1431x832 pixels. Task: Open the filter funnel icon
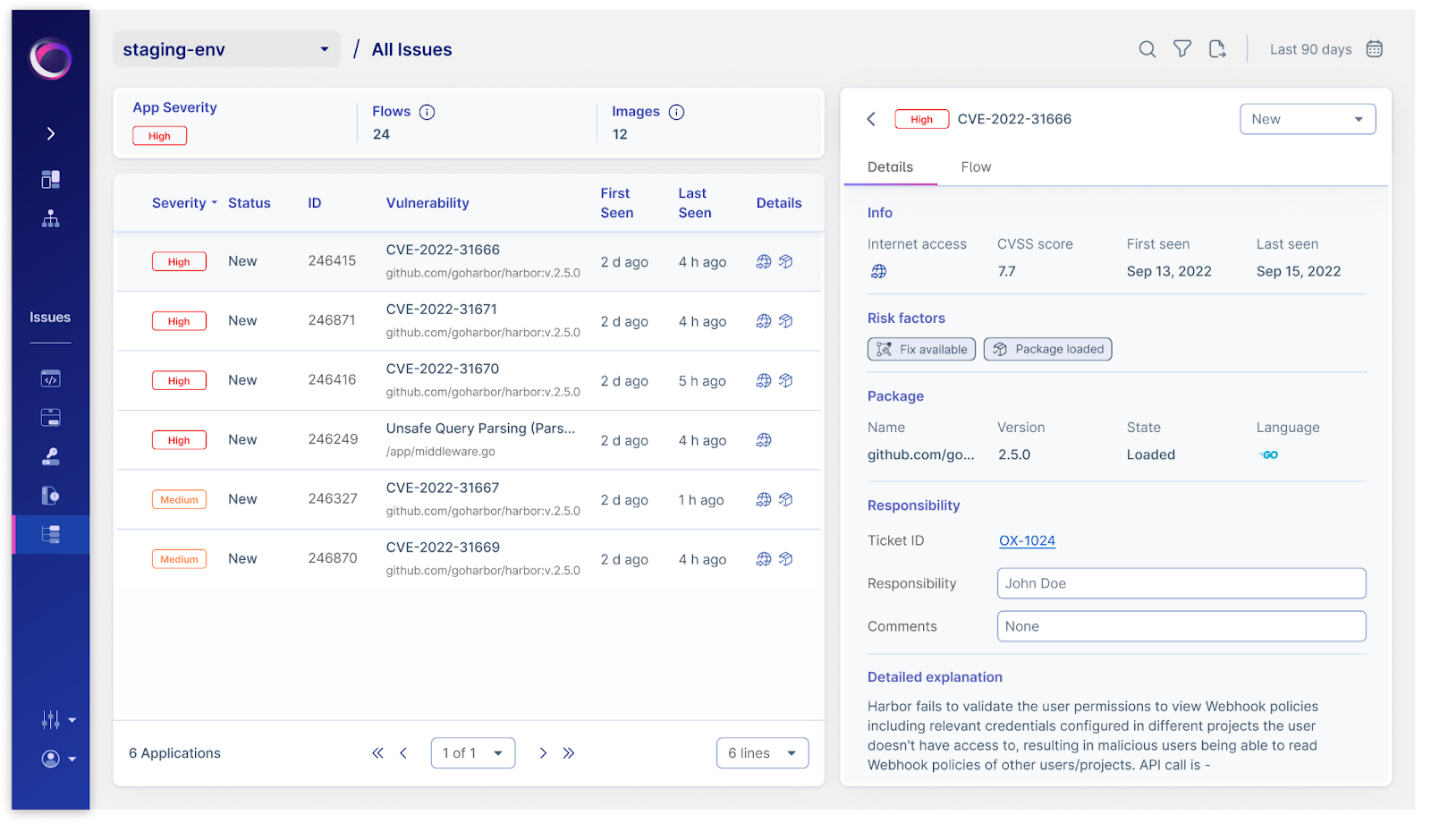pos(1182,49)
